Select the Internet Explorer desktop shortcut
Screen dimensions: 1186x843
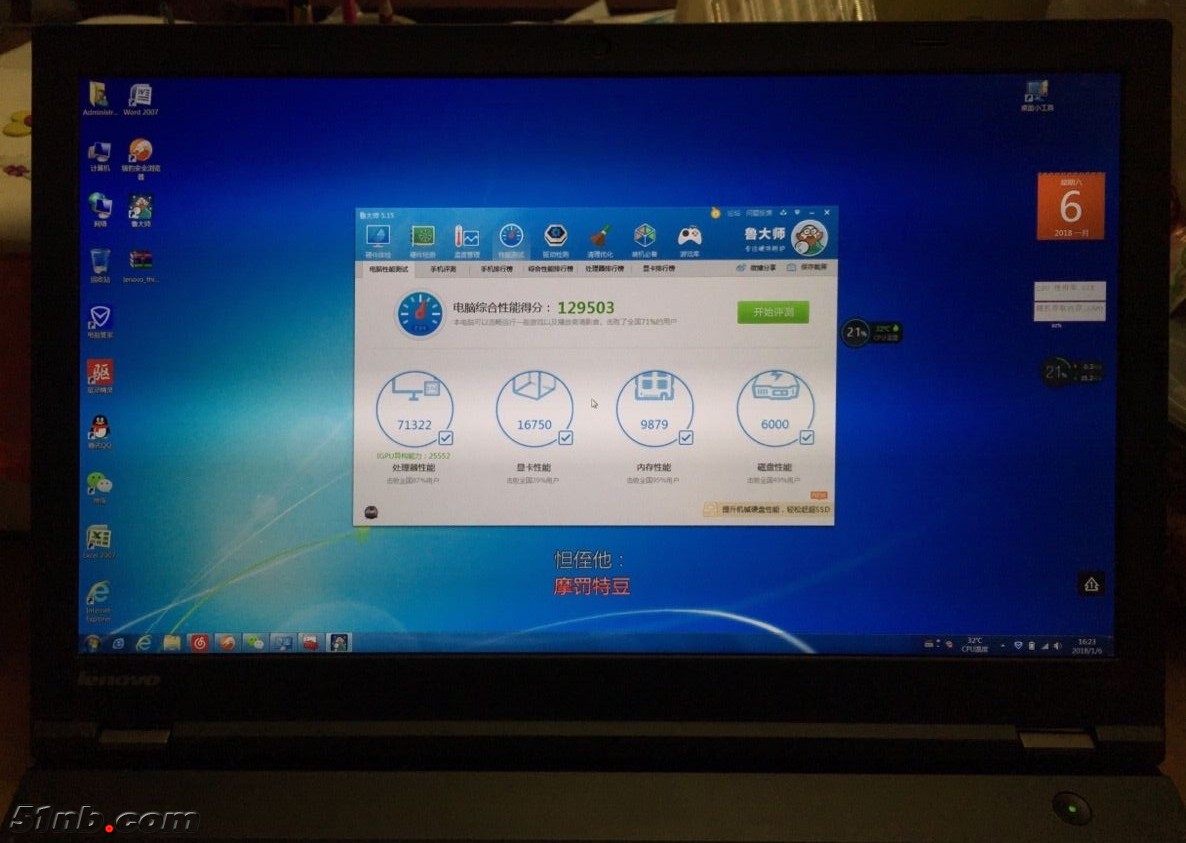(x=99, y=601)
